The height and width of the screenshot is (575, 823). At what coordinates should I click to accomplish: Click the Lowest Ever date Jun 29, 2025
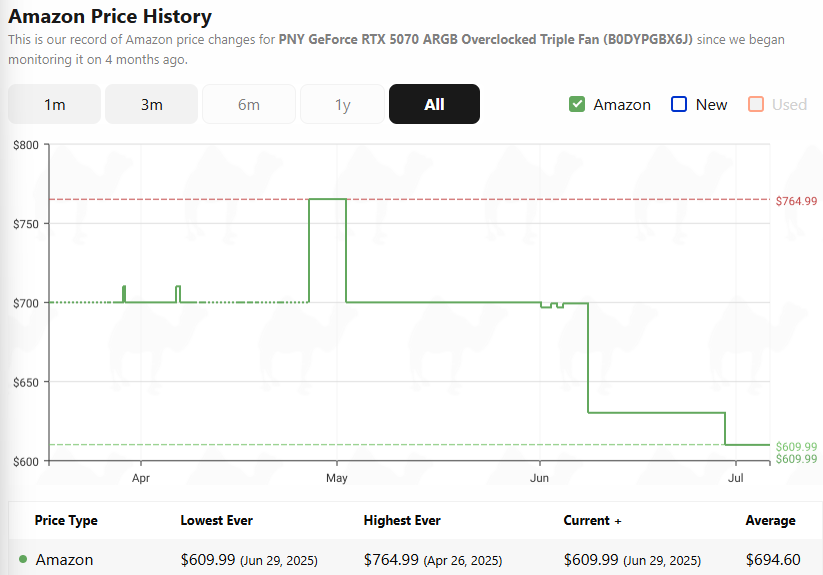[279, 561]
